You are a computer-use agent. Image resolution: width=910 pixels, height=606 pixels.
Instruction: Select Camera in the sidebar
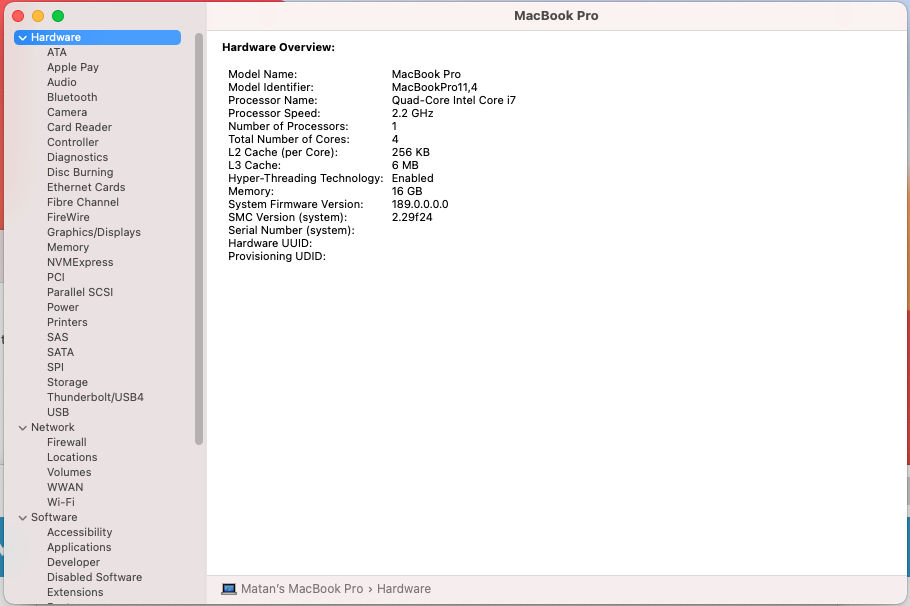pos(67,113)
